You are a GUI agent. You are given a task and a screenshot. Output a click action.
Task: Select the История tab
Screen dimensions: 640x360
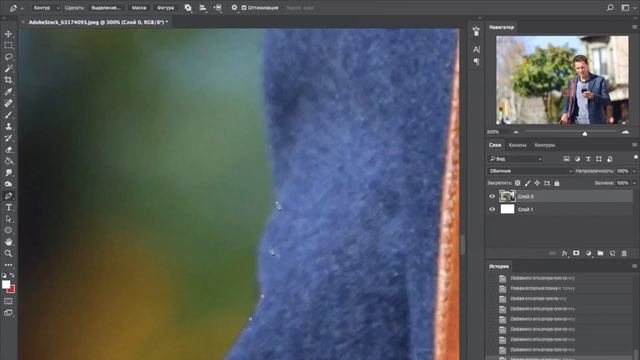click(x=499, y=266)
